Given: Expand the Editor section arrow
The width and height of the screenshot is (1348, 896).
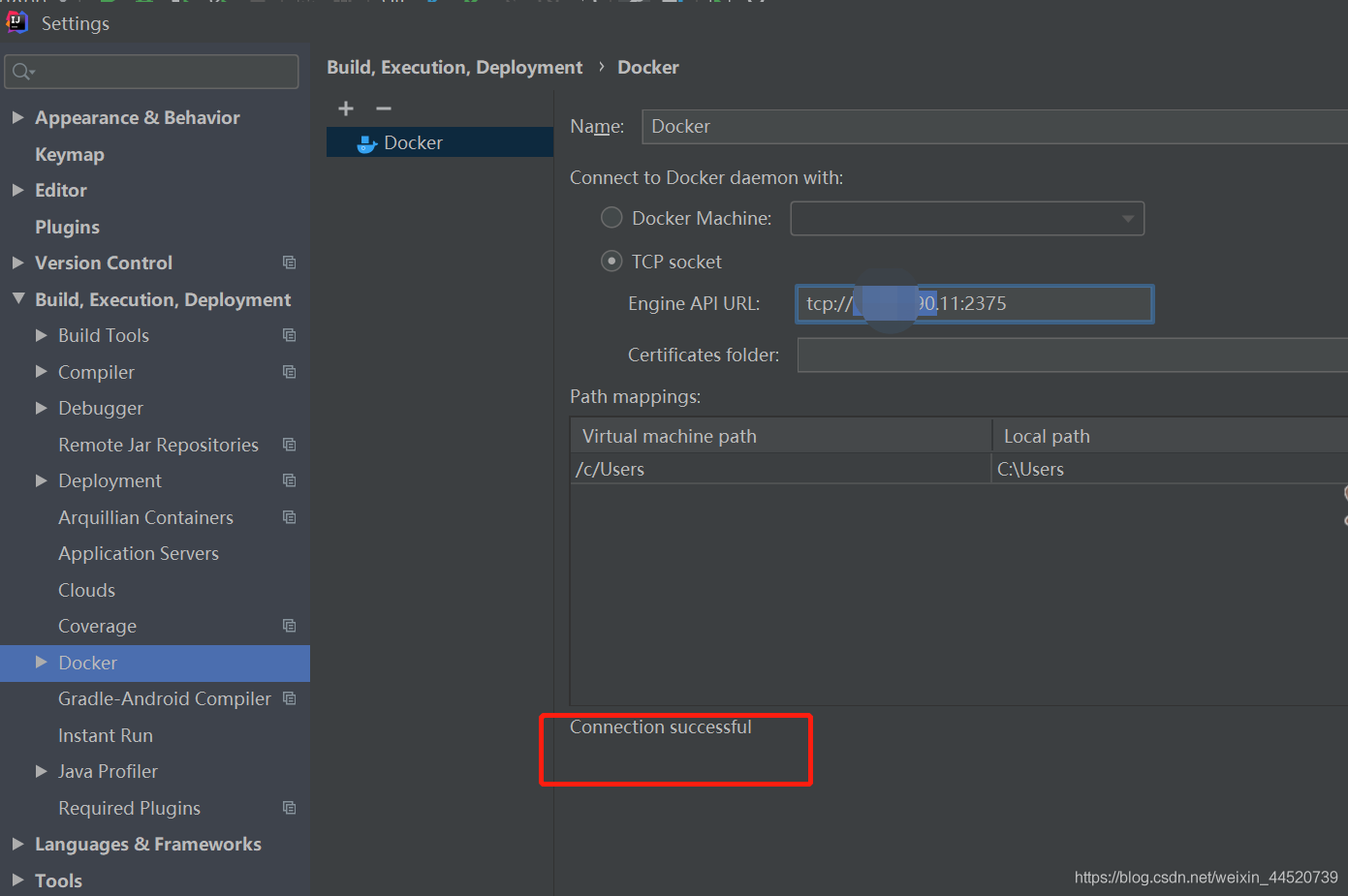Looking at the screenshot, I should (17, 190).
